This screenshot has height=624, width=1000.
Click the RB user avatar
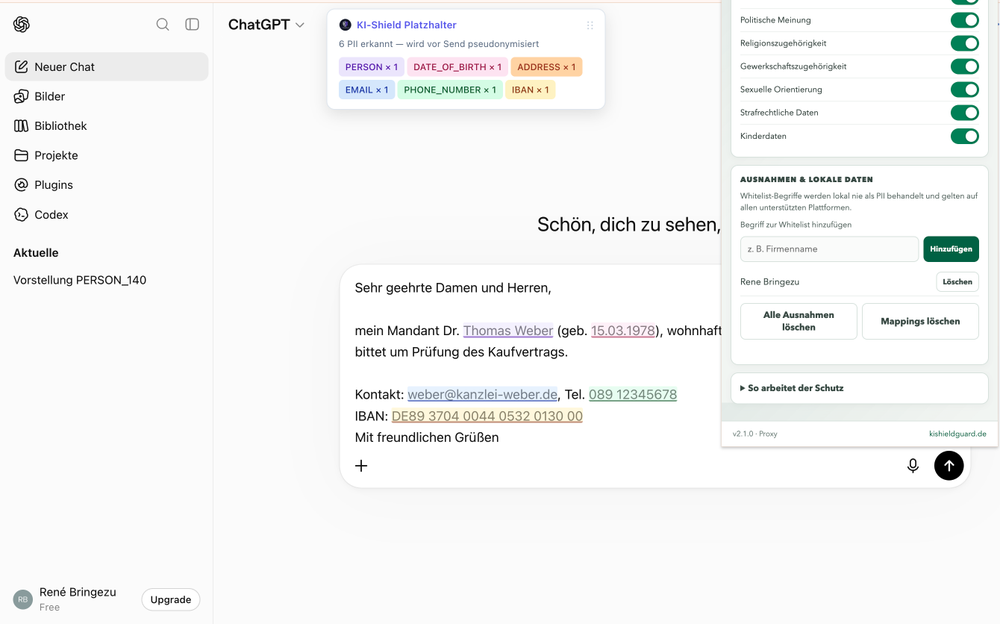click(x=23, y=599)
